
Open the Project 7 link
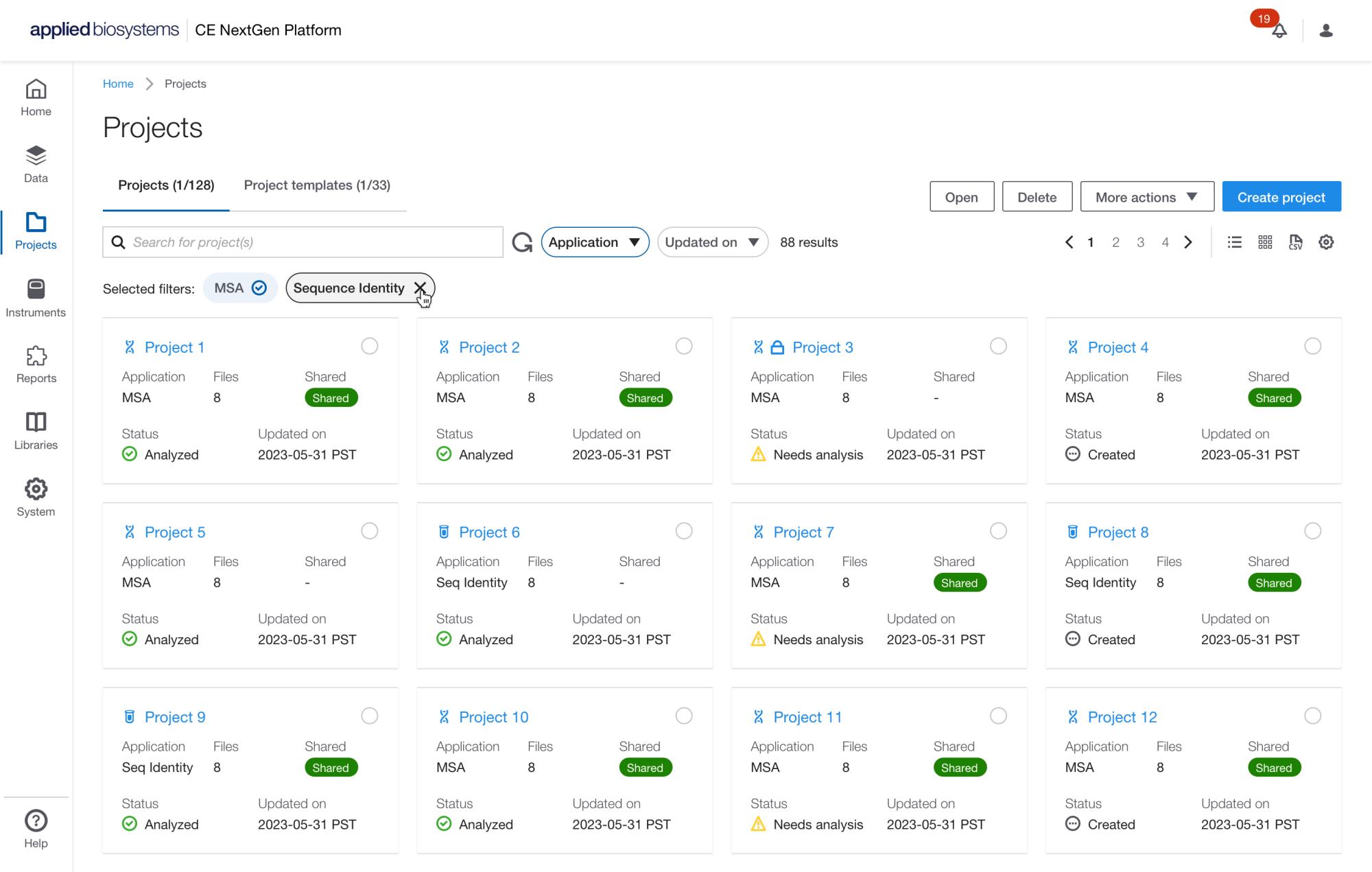(x=803, y=532)
